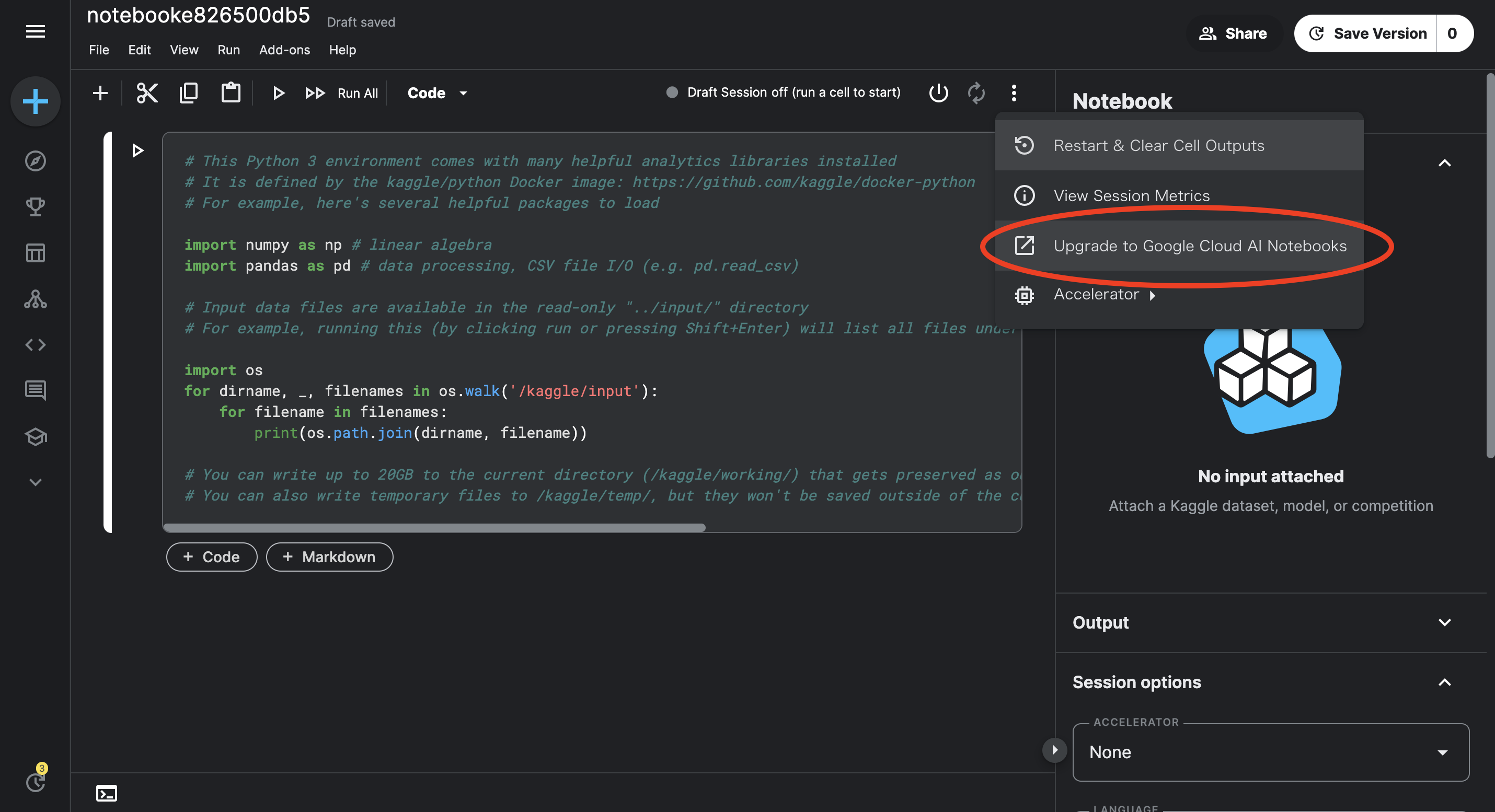
Task: Click the scissors cut cell icon
Action: pos(147,93)
